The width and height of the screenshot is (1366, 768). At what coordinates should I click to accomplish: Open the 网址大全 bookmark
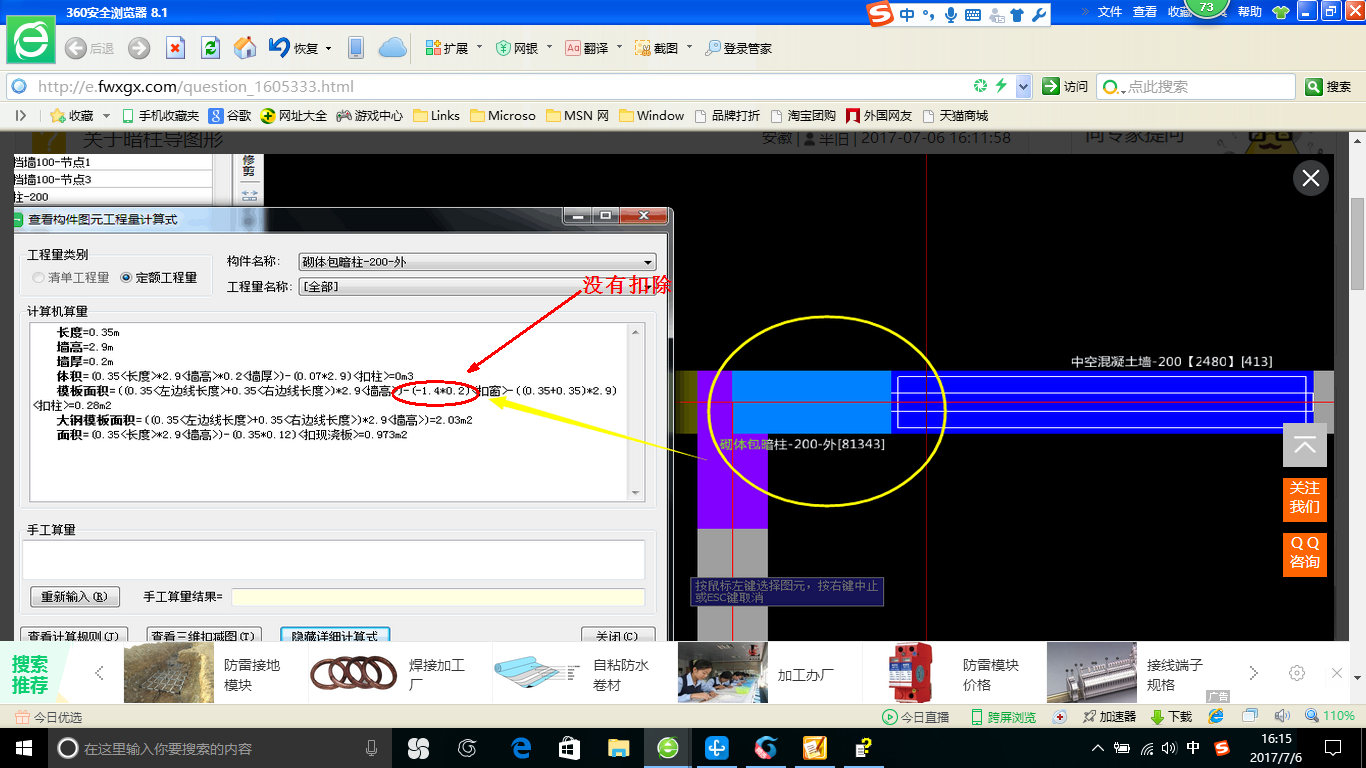click(x=294, y=116)
